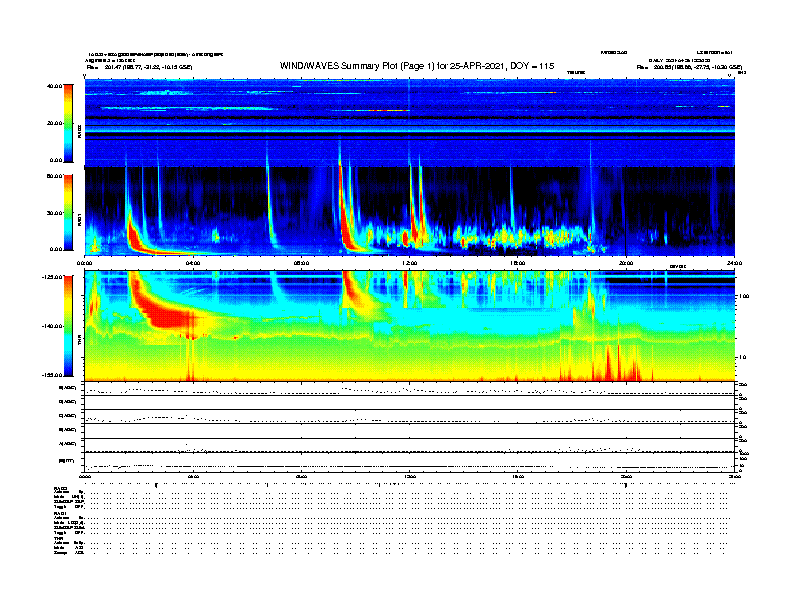Image resolution: width=792 pixels, height=612 pixels.
Task: Click the RAD1 heading in bottom mode table
Action: (x=60, y=513)
